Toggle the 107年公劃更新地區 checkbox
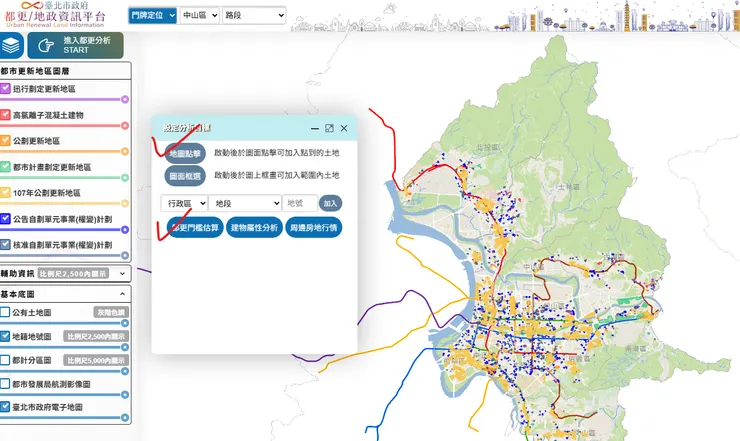 5,193
